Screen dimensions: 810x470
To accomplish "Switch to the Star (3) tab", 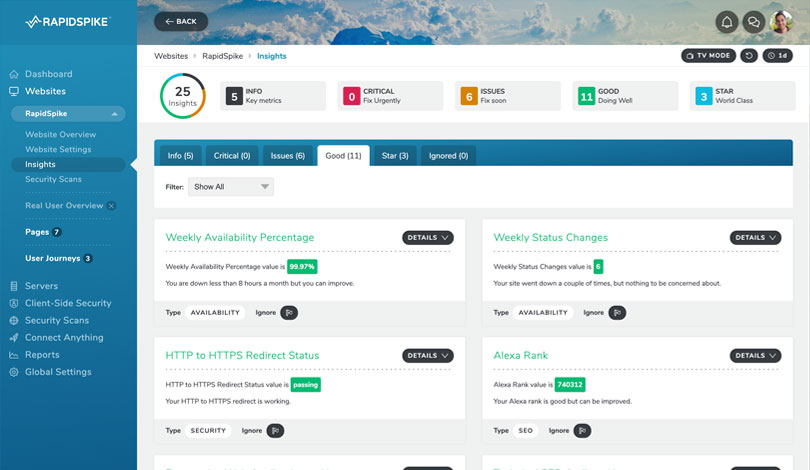I will click(x=395, y=155).
